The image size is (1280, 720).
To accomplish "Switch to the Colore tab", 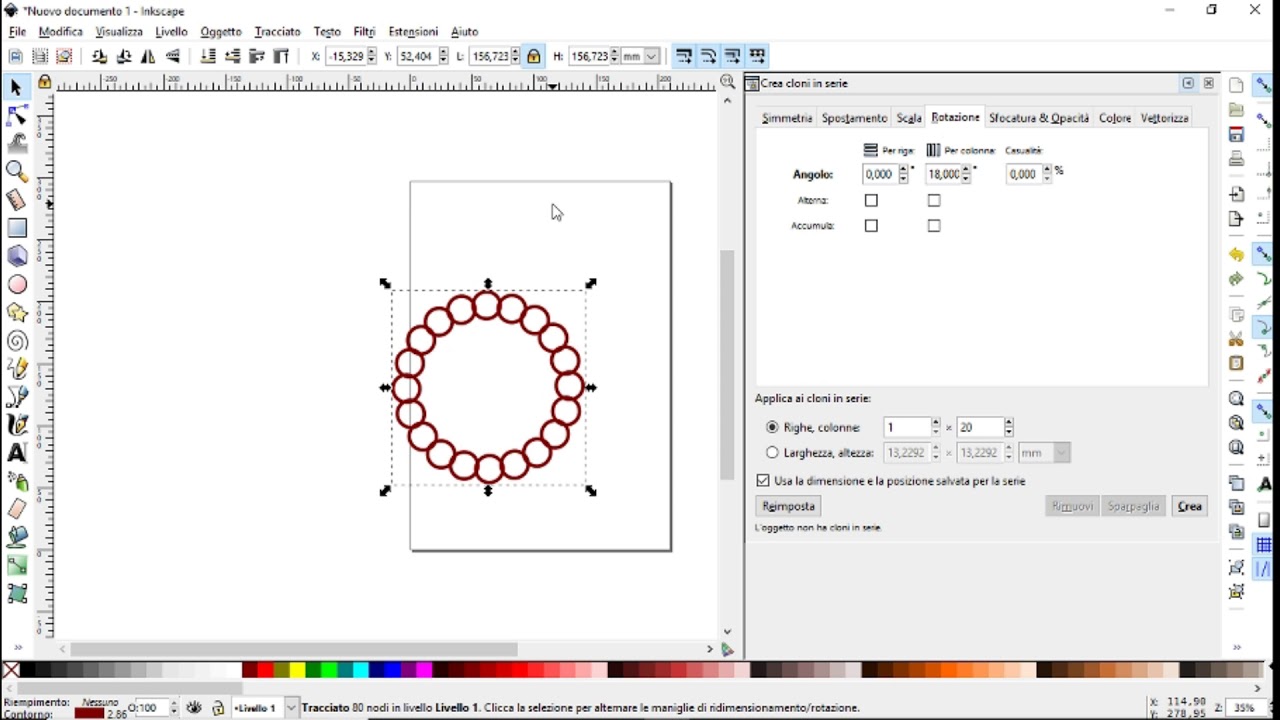I will click(x=1115, y=118).
